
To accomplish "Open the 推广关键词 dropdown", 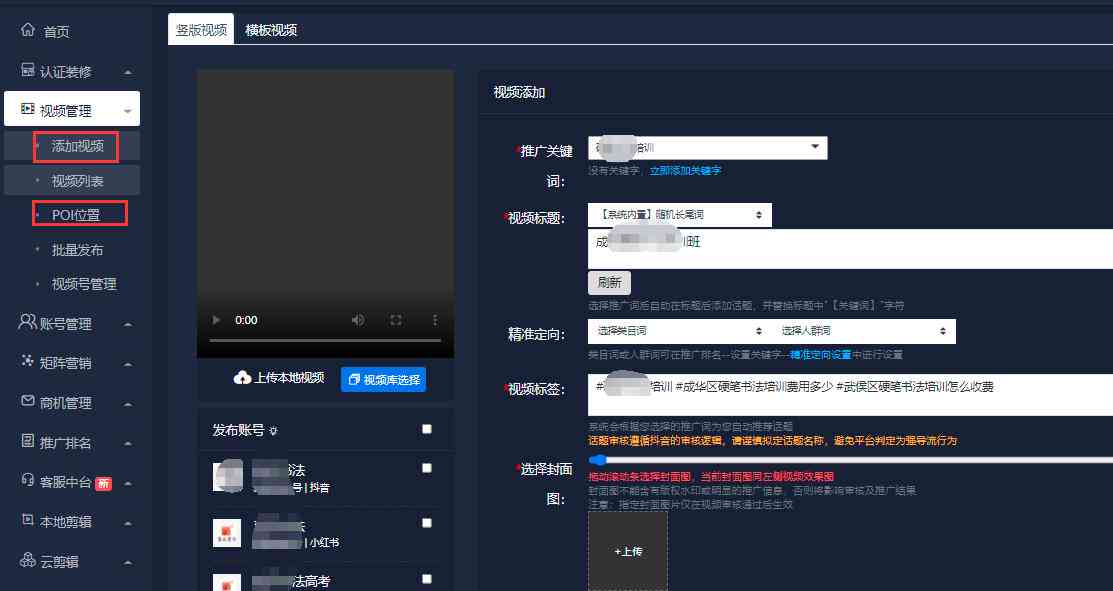I will (x=708, y=148).
